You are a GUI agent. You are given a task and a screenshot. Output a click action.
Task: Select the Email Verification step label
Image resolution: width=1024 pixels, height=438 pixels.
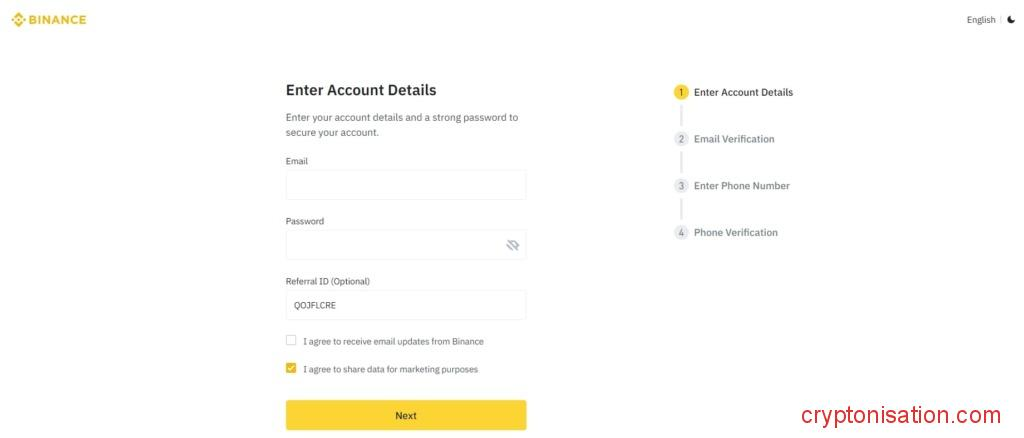[734, 139]
